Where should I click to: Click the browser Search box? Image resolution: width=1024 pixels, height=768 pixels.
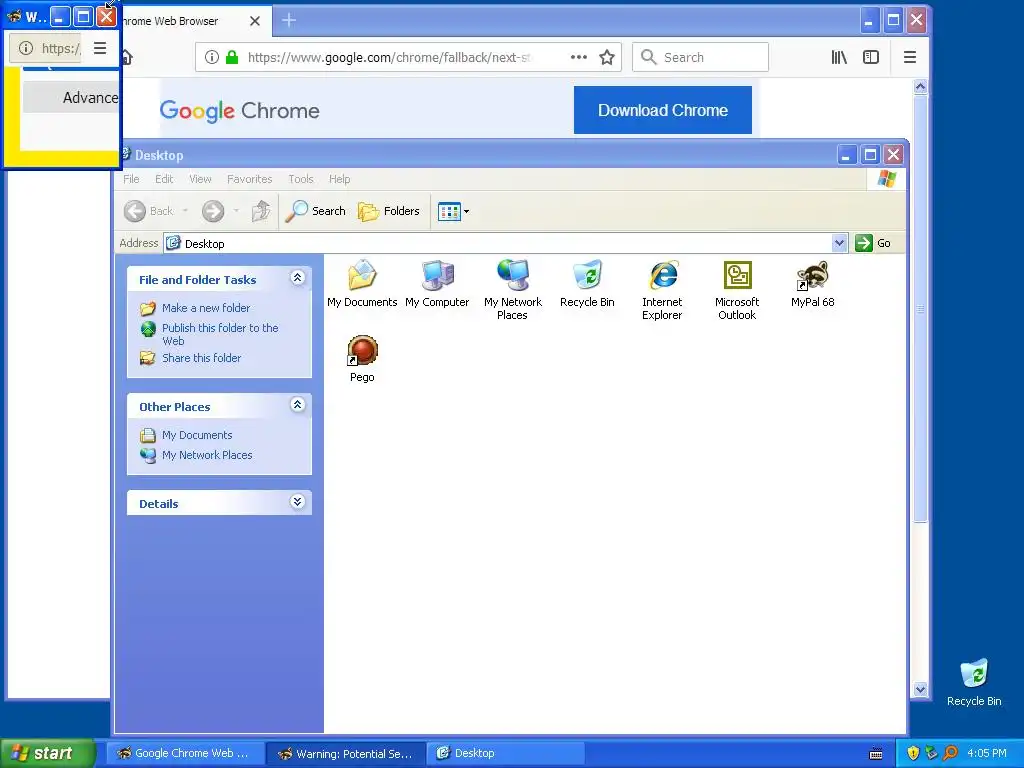click(700, 57)
